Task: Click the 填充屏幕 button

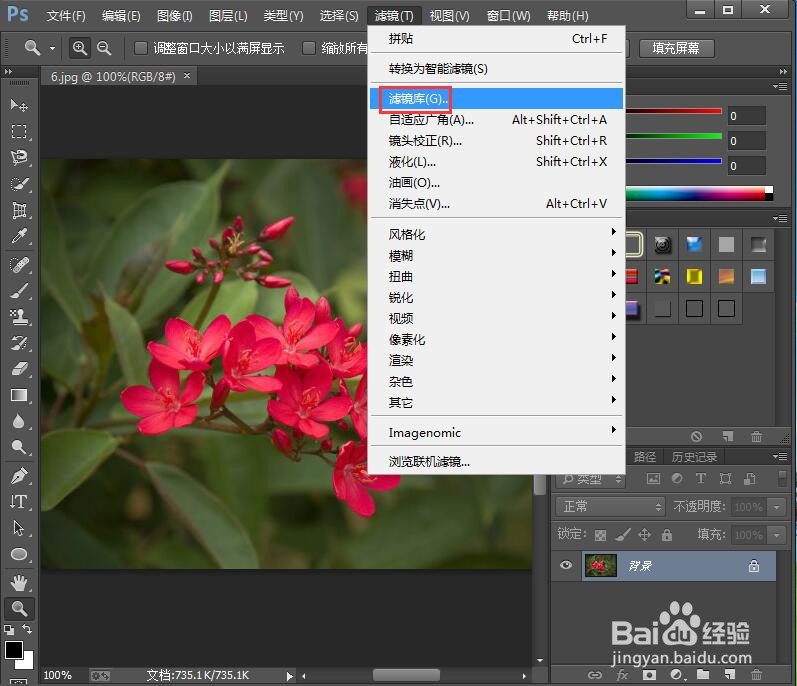Action: (677, 48)
